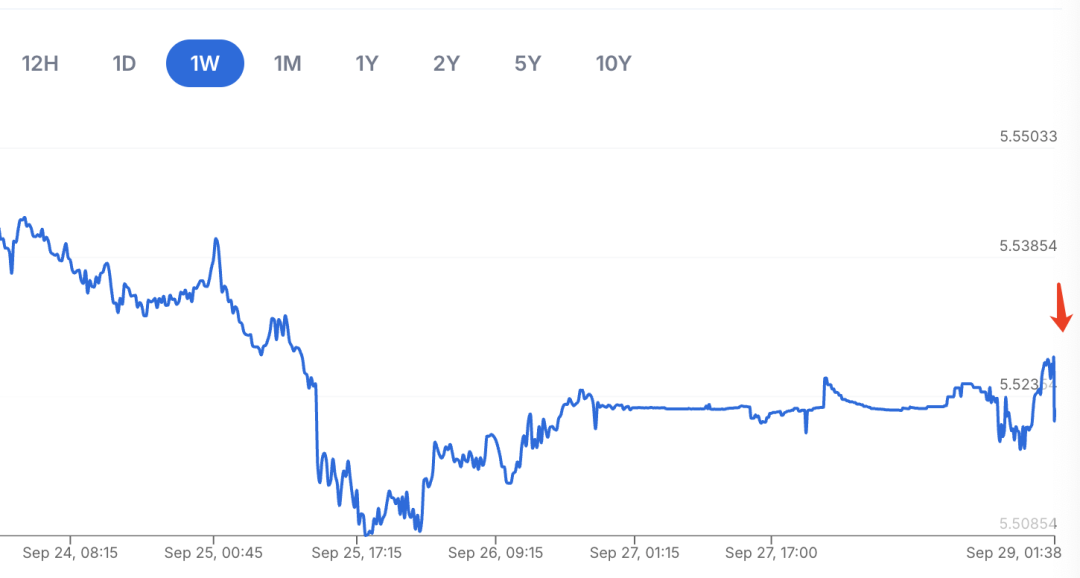The width and height of the screenshot is (1080, 578).
Task: Switch chart to 2Y range
Action: (x=446, y=64)
